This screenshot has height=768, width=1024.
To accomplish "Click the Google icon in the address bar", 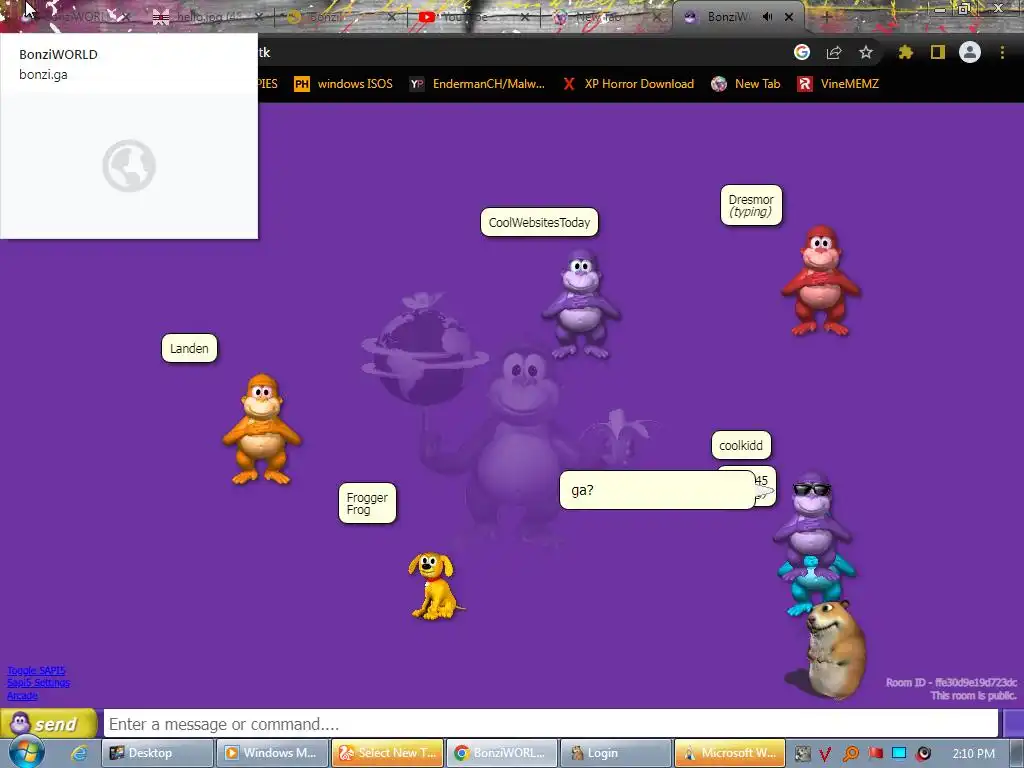I will 802,52.
